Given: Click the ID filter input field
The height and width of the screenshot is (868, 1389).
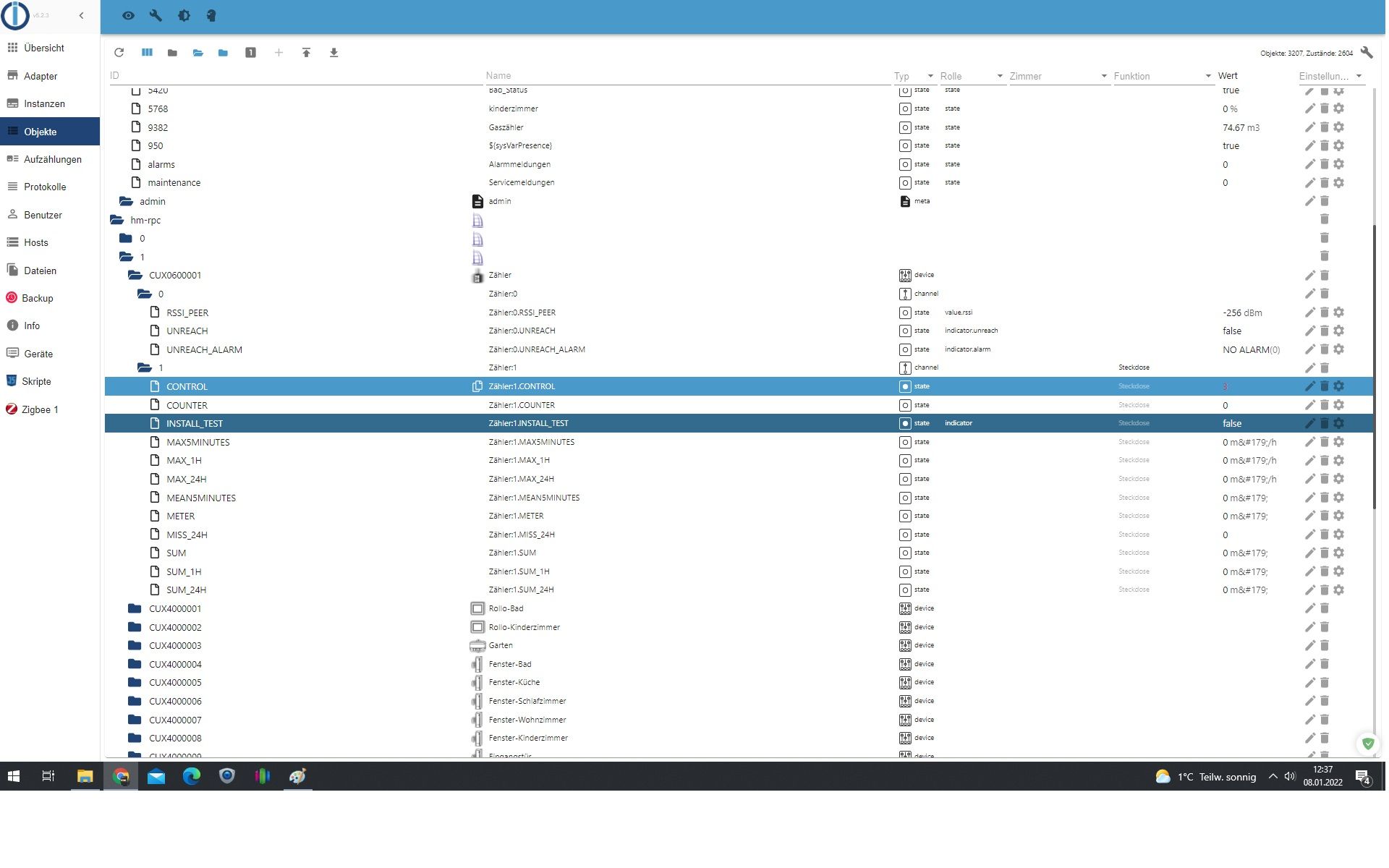Looking at the screenshot, I should [289, 75].
